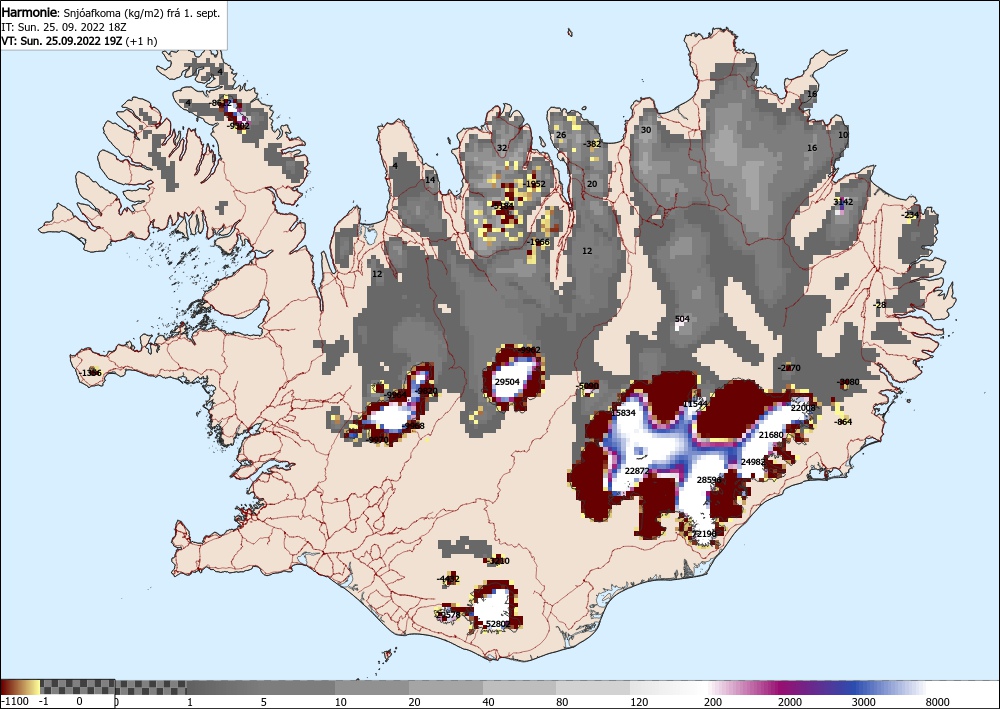This screenshot has width=1000, height=709.
Task: Click the 200 legend tick label
Action: (x=713, y=702)
